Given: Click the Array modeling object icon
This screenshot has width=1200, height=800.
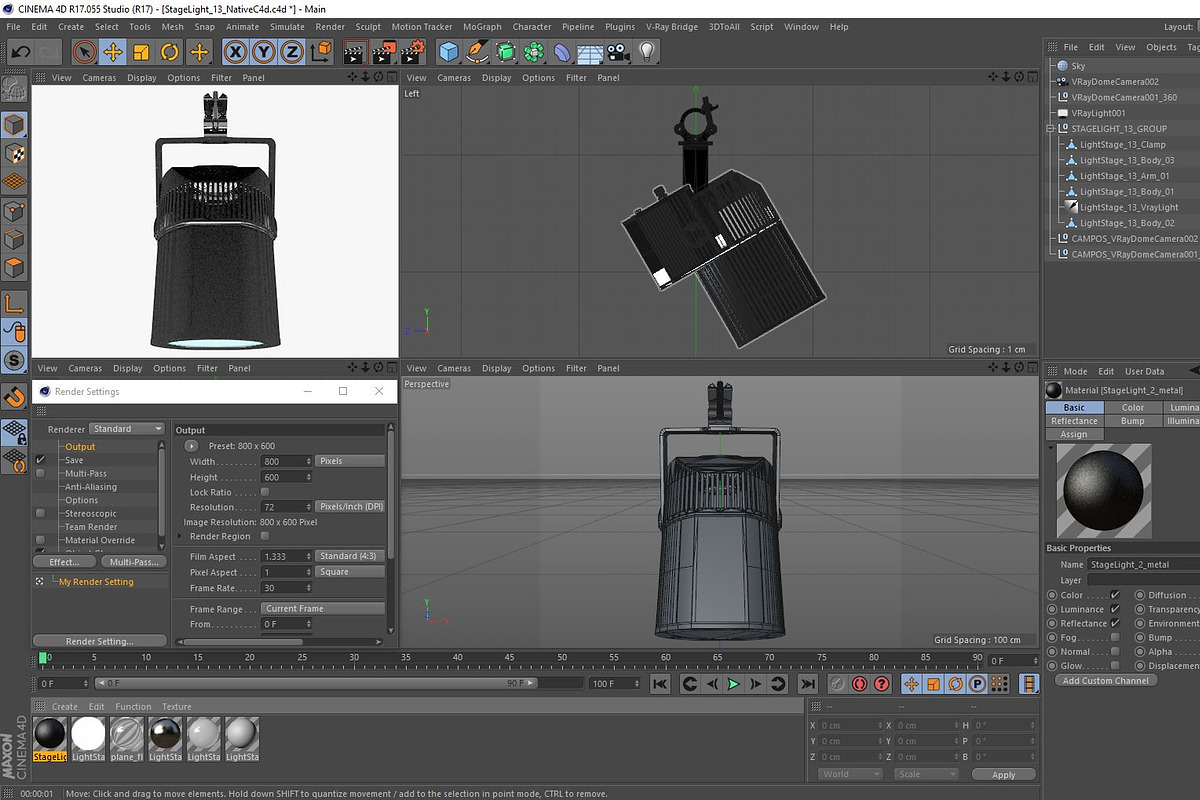Looking at the screenshot, I should [x=535, y=51].
